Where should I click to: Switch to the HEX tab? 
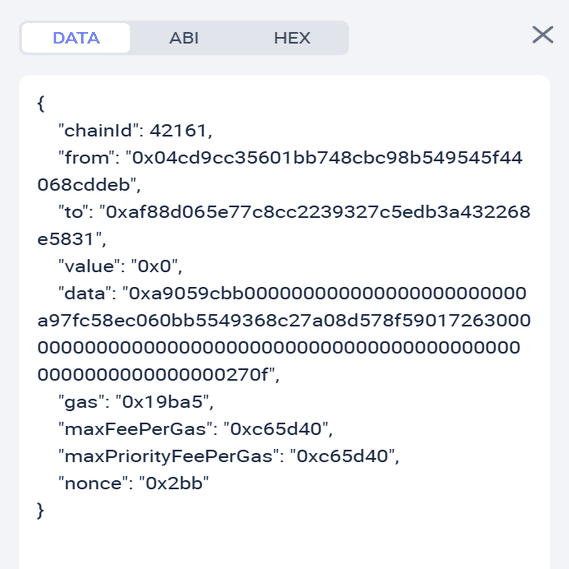[292, 38]
